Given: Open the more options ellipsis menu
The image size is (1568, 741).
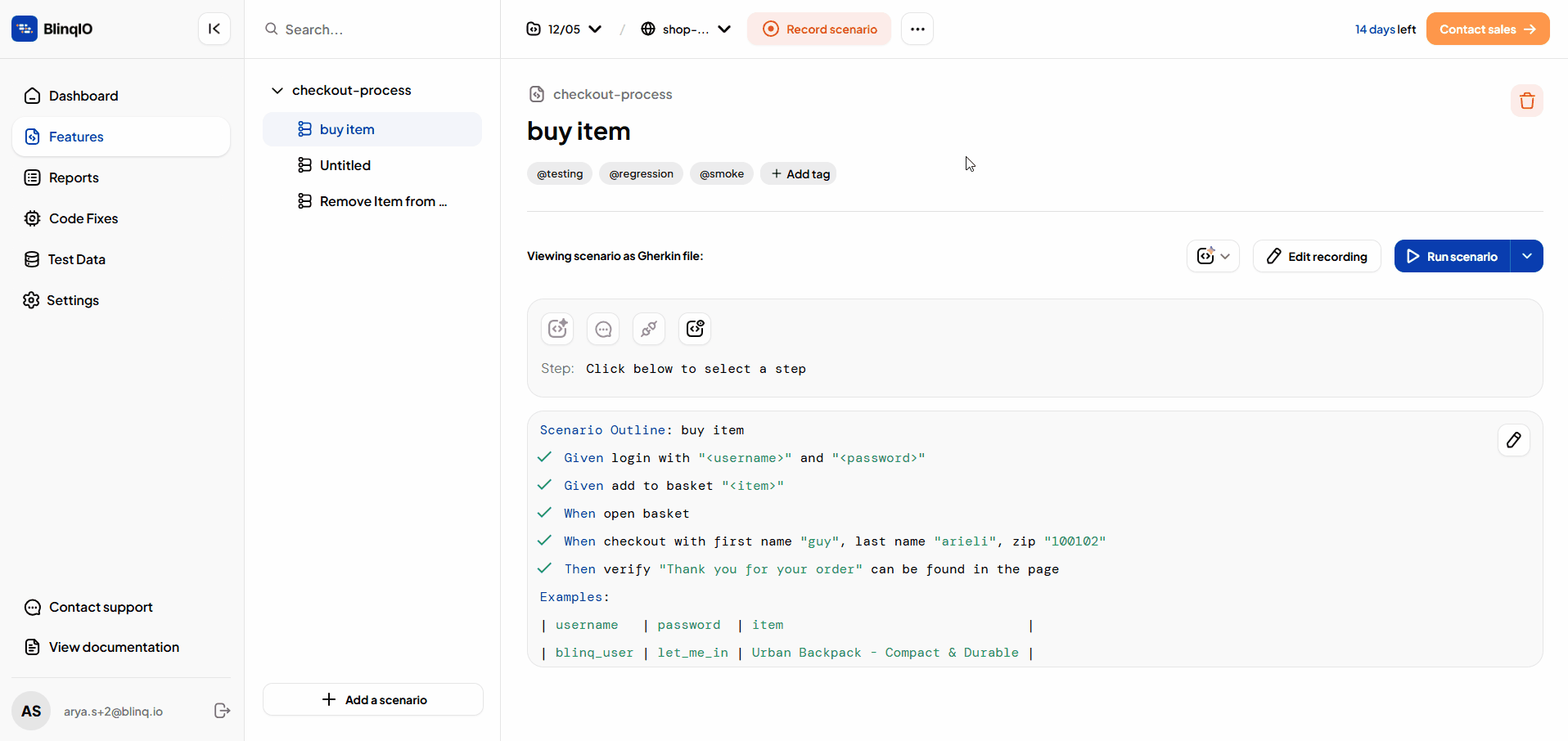Looking at the screenshot, I should click(917, 29).
